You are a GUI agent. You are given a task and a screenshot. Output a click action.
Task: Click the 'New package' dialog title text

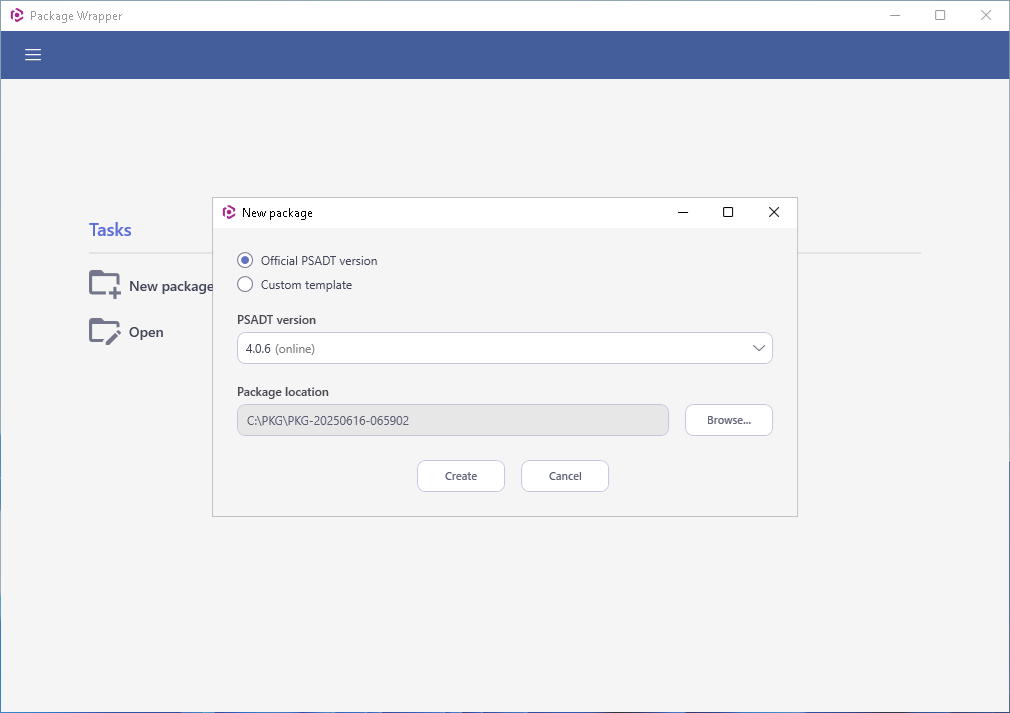click(x=278, y=213)
